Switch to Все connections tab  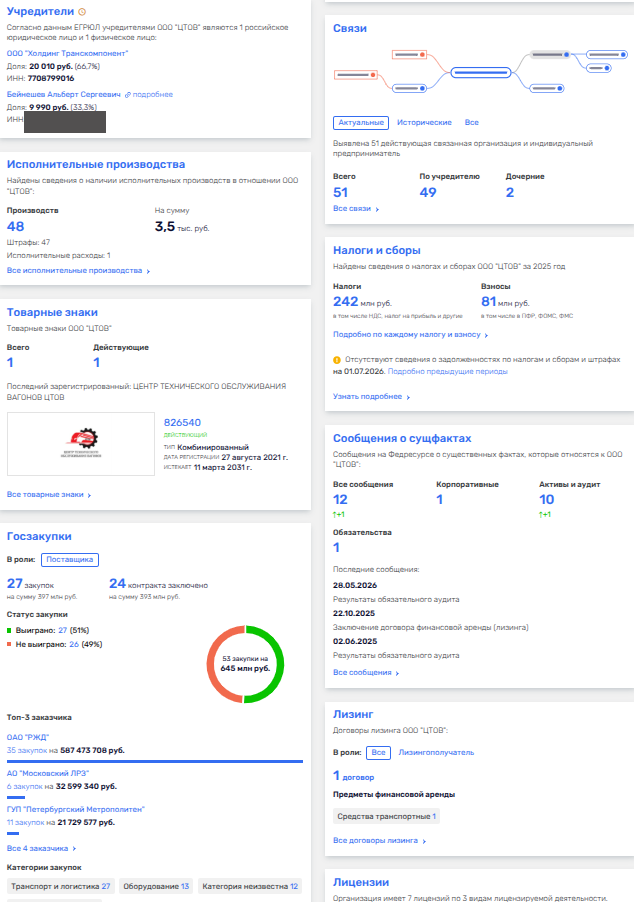click(472, 123)
